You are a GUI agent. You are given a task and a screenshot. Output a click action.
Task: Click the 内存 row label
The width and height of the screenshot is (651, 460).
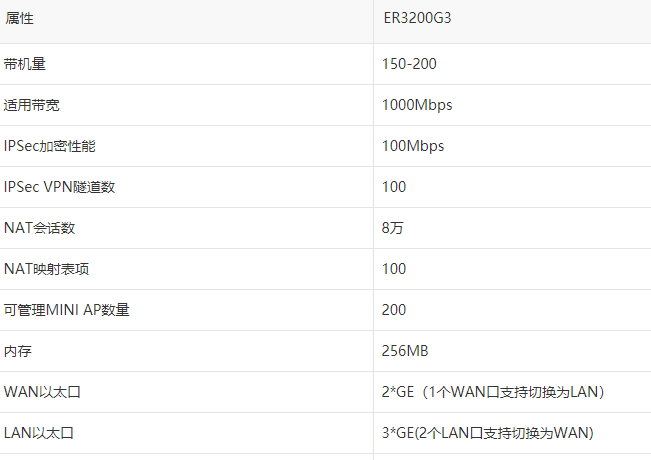(18, 351)
